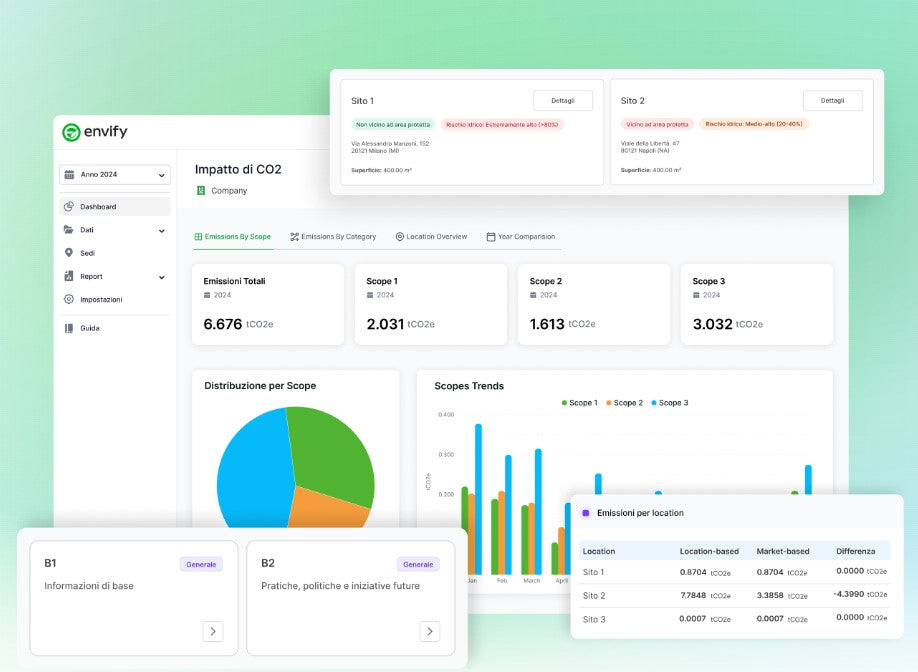The width and height of the screenshot is (918, 672).
Task: Expand the Dati sidebar menu
Action: 115,230
